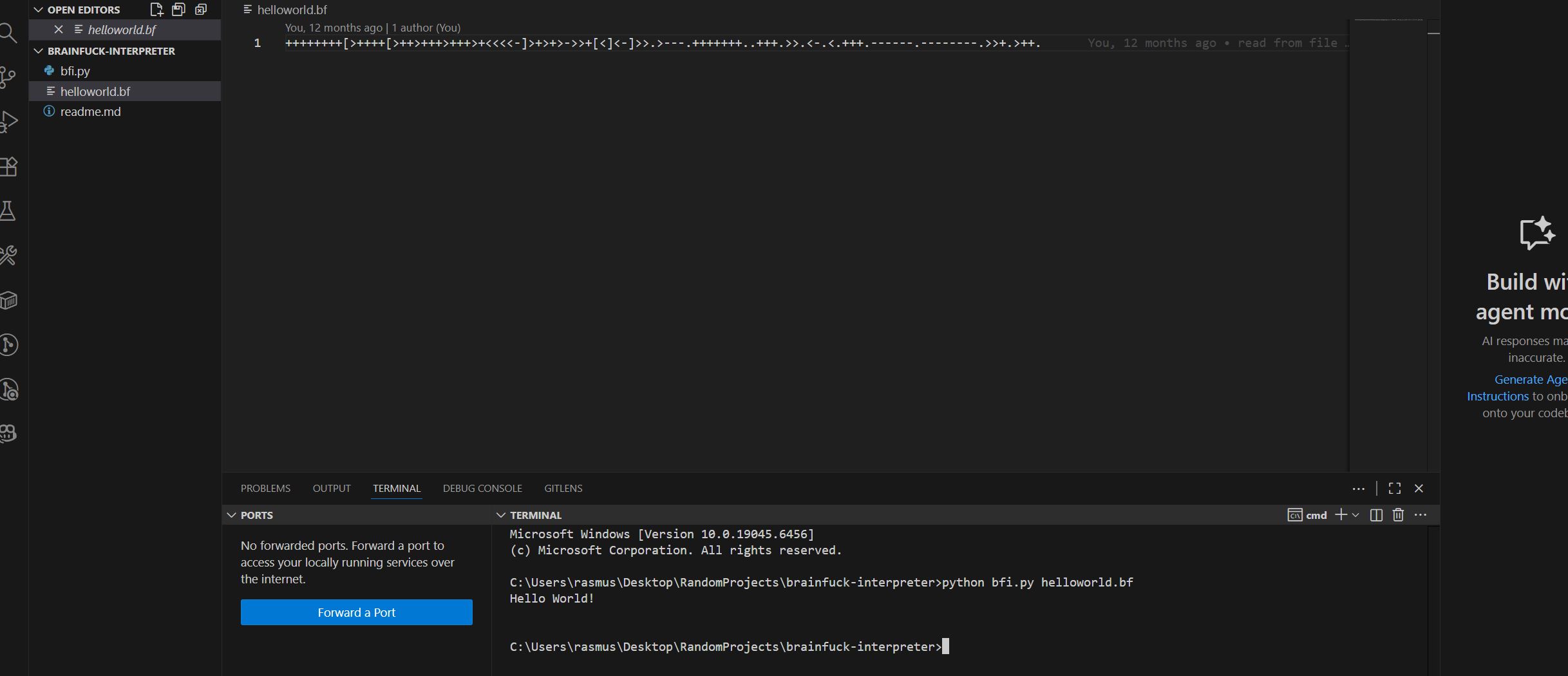Click Generate Agent Instructions link
The image size is (1568, 676).
point(1517,388)
